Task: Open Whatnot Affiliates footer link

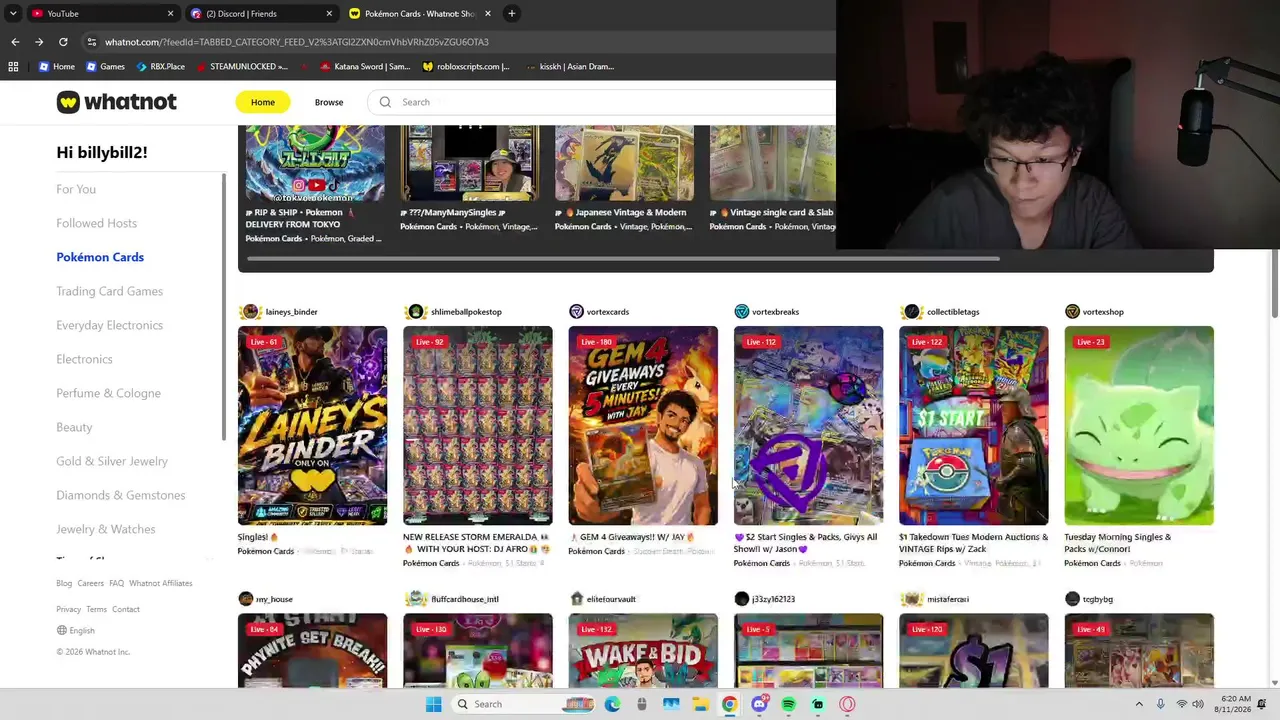Action: [x=161, y=583]
